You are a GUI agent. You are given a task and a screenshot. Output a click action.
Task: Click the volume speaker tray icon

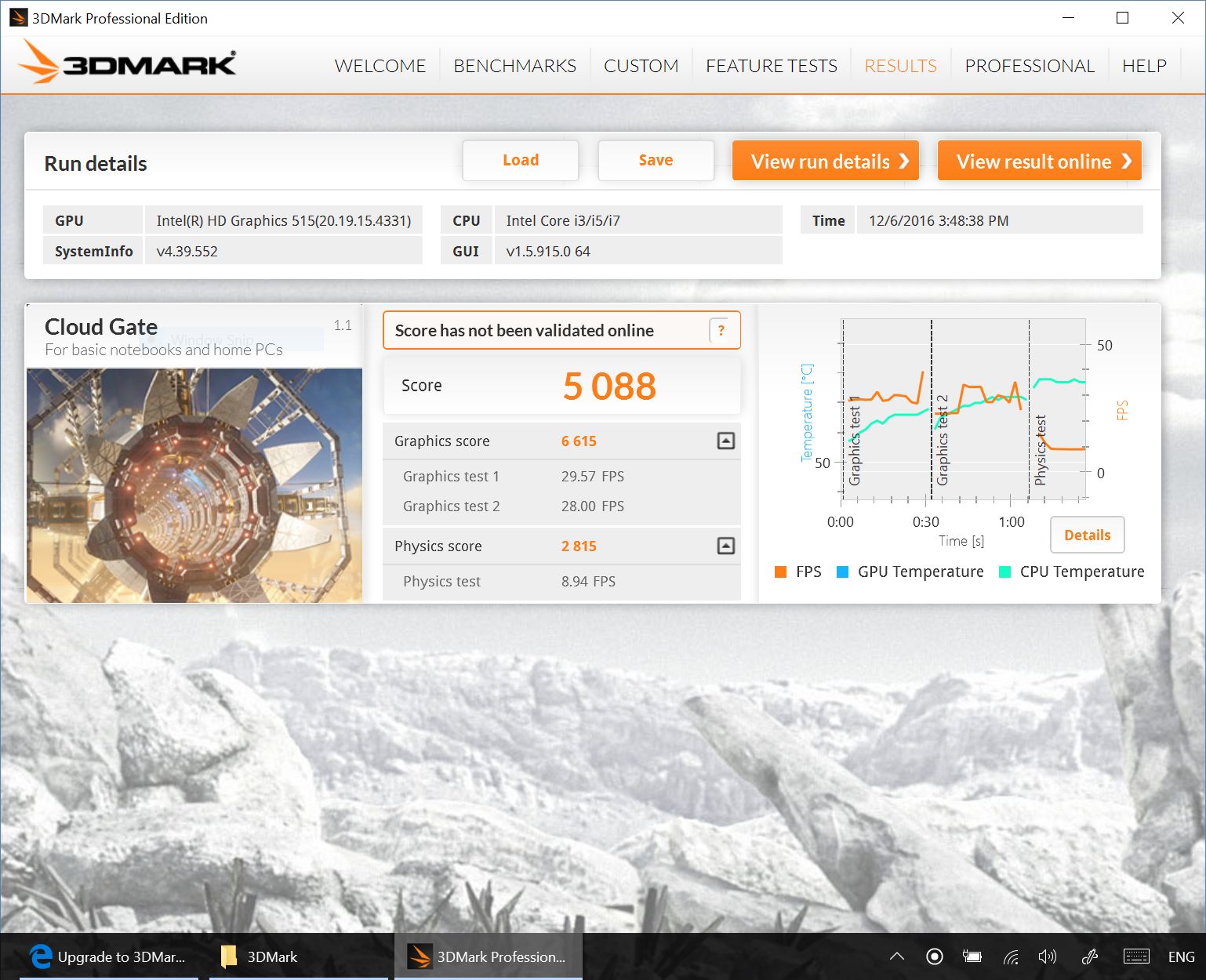tap(1047, 956)
